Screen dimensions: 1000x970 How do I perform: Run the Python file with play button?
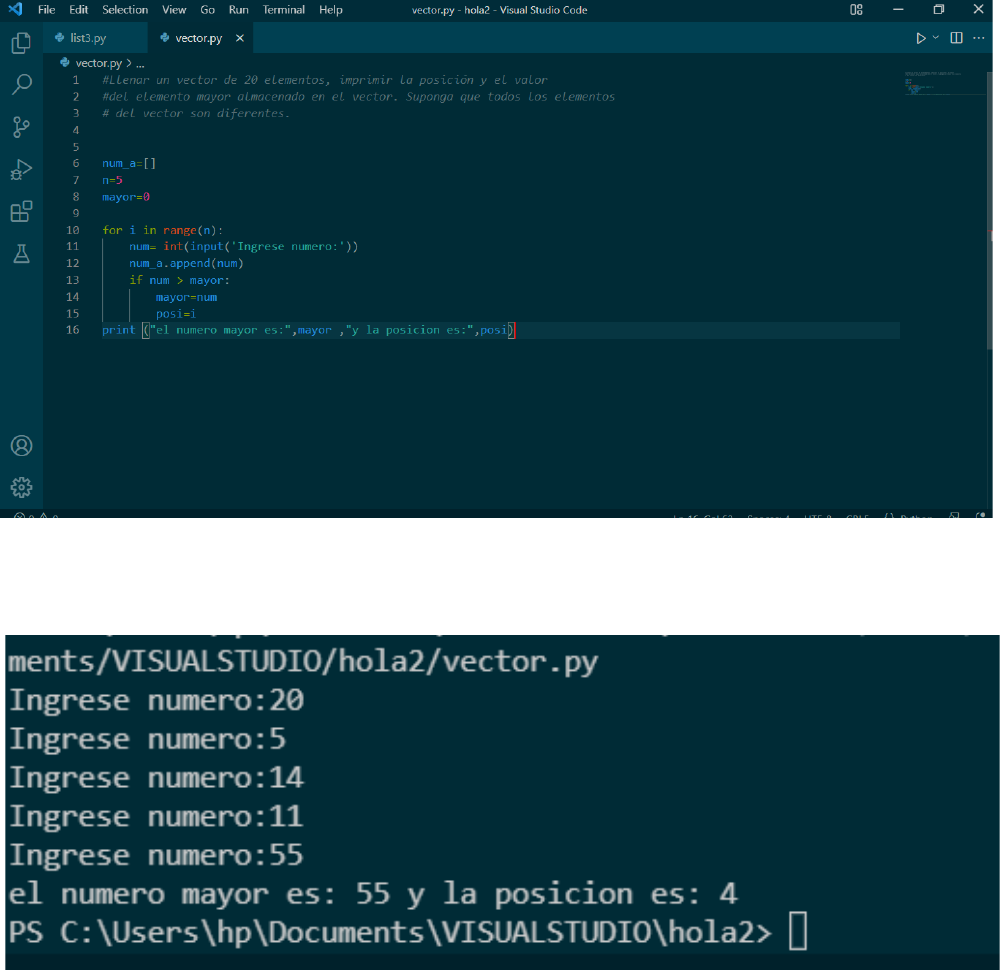pyautogui.click(x=921, y=38)
